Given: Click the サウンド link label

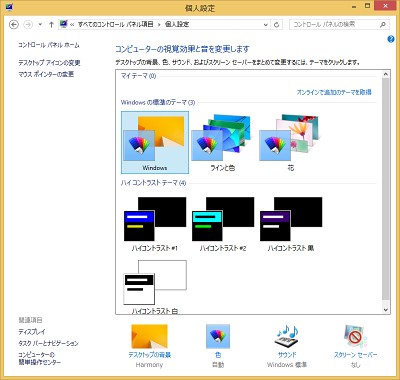Looking at the screenshot, I should click(287, 355).
